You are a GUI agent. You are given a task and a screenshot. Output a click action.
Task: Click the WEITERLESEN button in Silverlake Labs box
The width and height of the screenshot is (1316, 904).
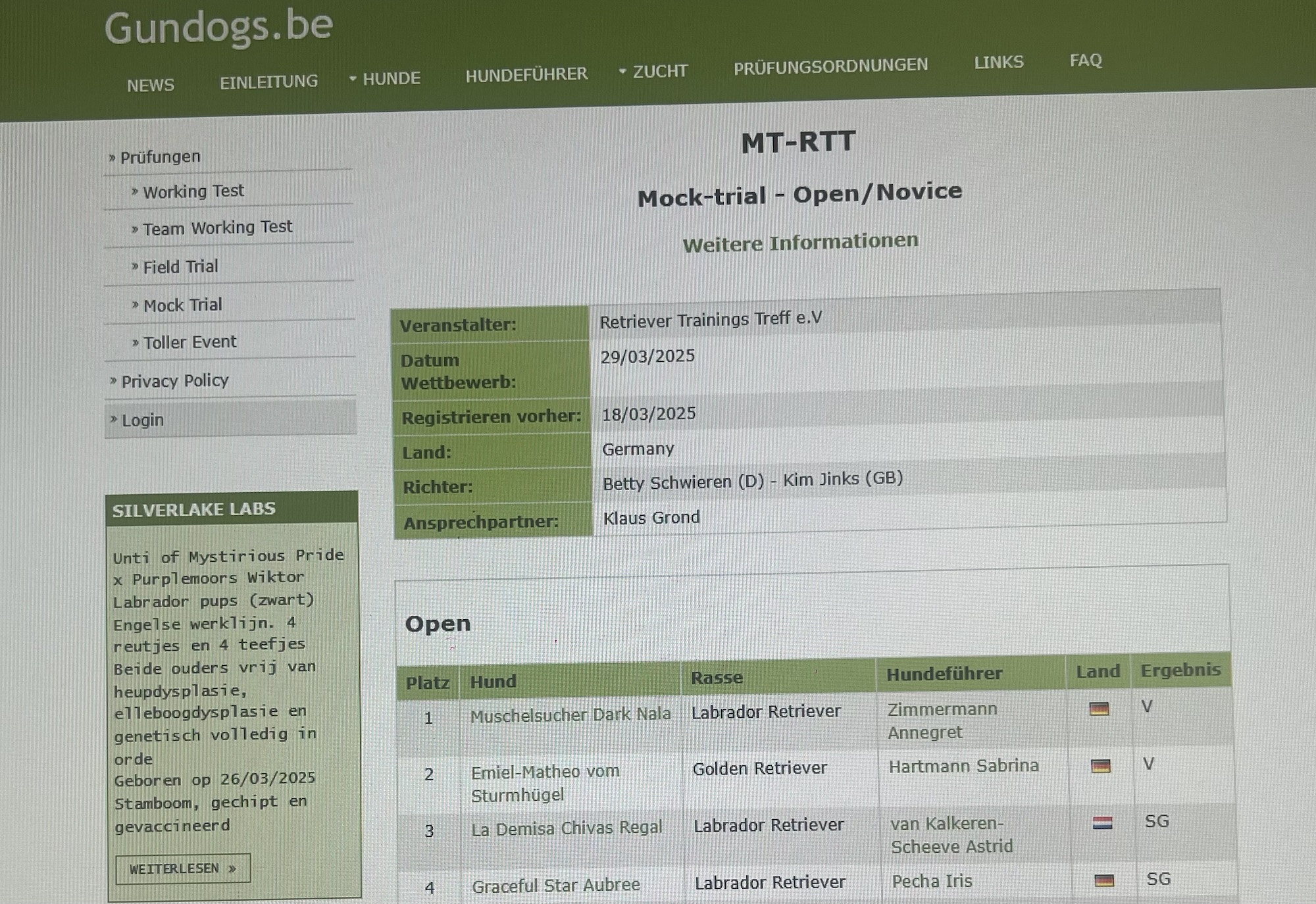click(x=183, y=868)
